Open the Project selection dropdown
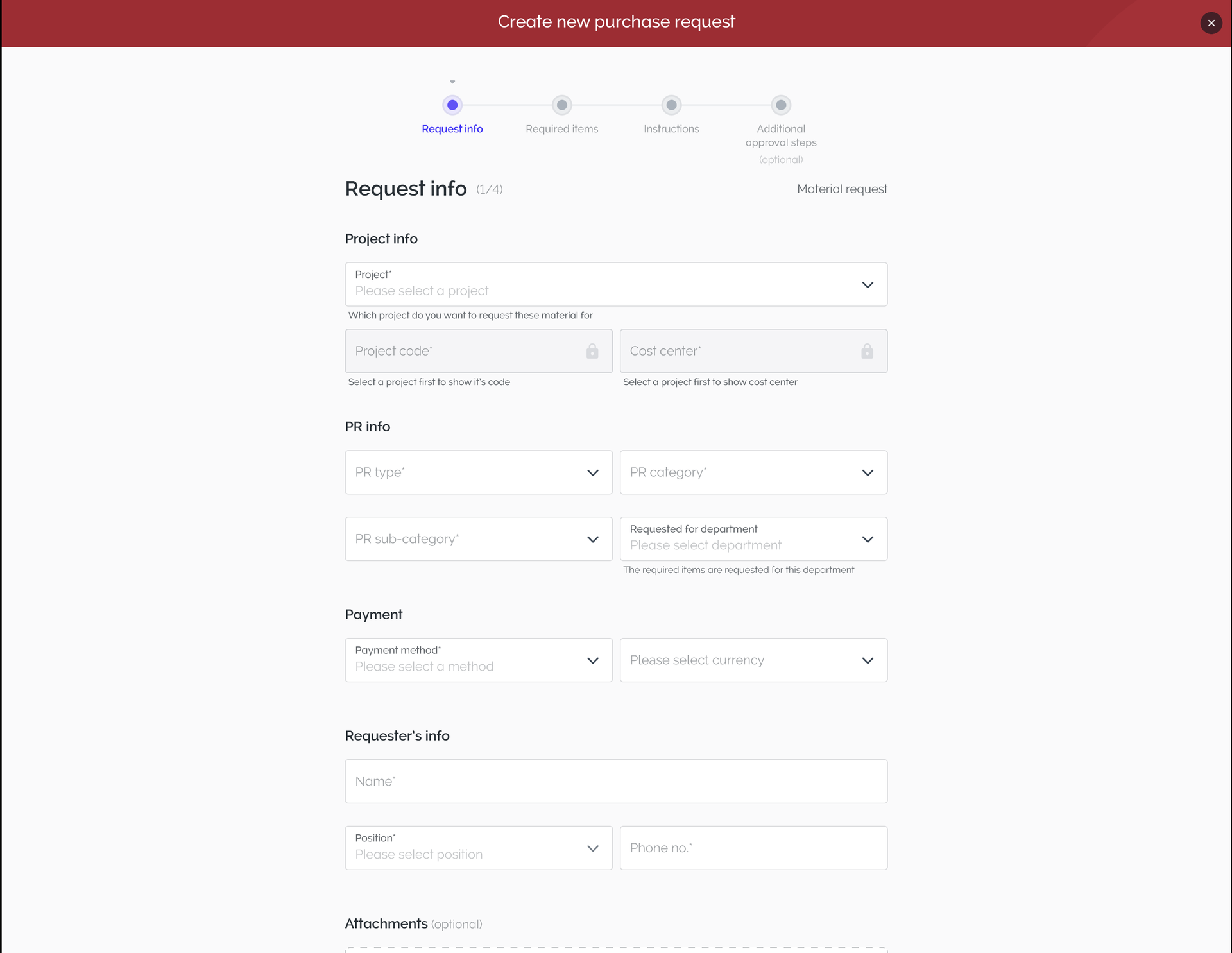Viewport: 1232px width, 953px height. tap(615, 284)
